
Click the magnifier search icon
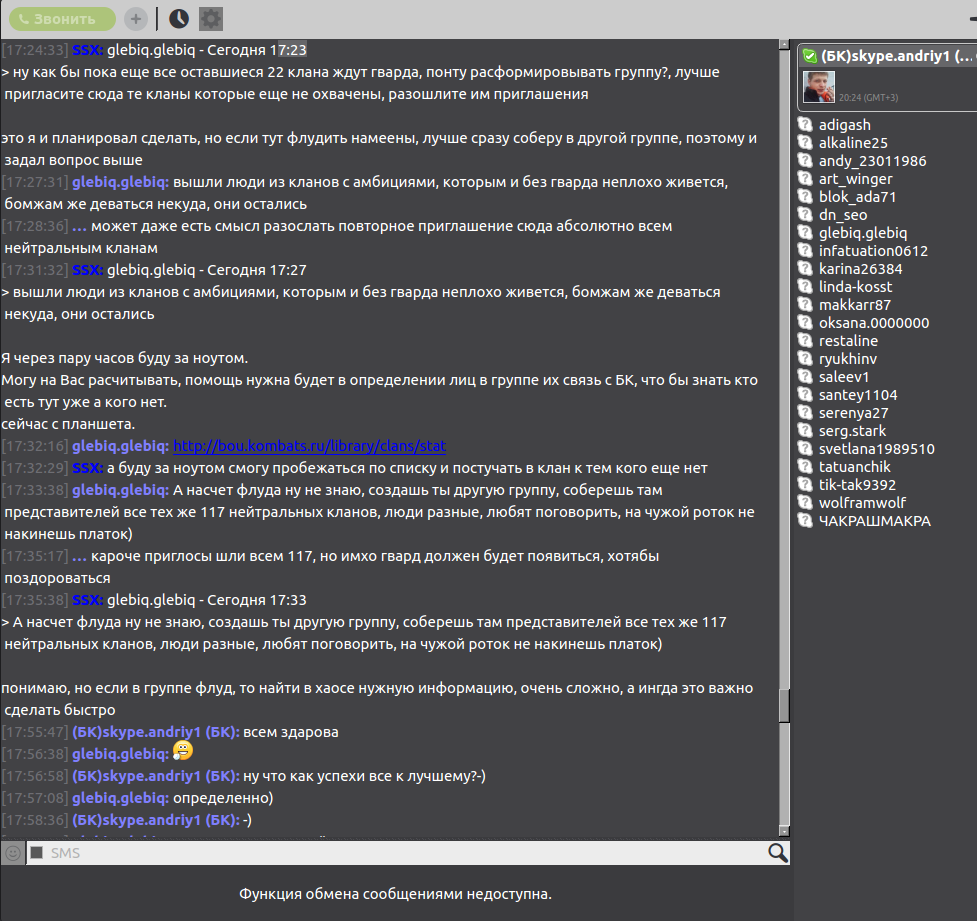pos(778,852)
